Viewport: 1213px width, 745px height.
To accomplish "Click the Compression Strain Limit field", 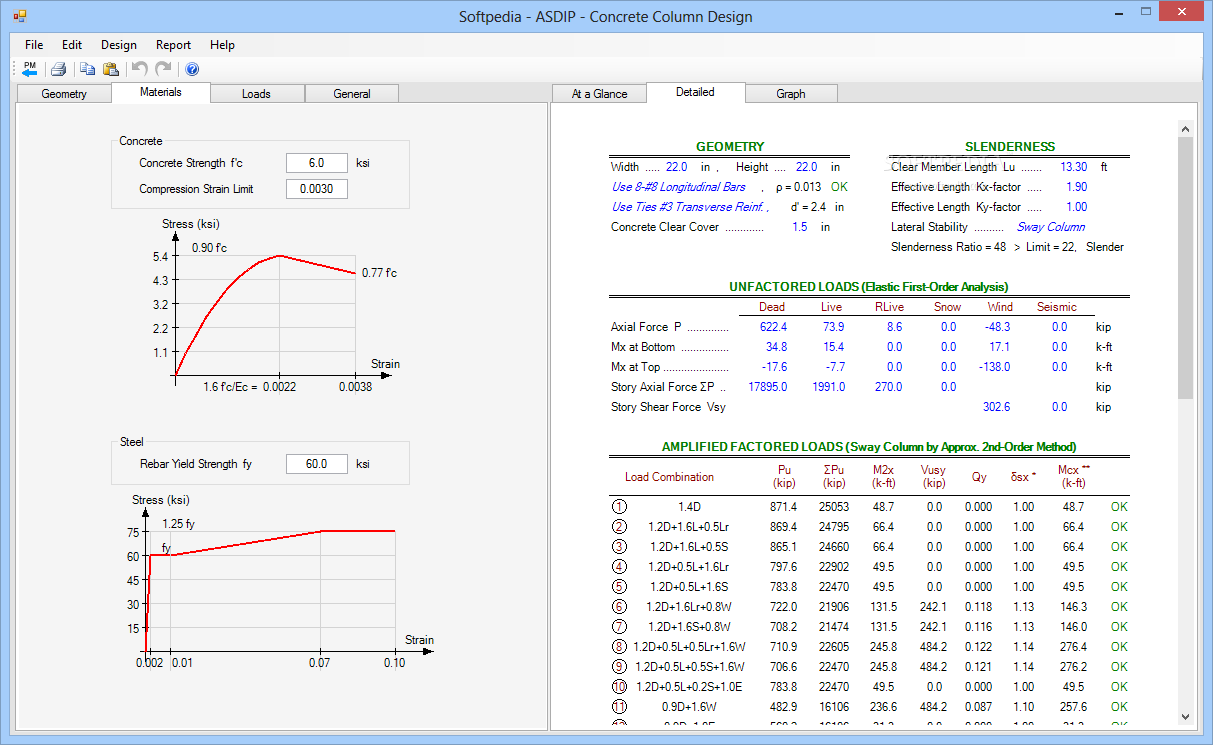I will pyautogui.click(x=317, y=189).
